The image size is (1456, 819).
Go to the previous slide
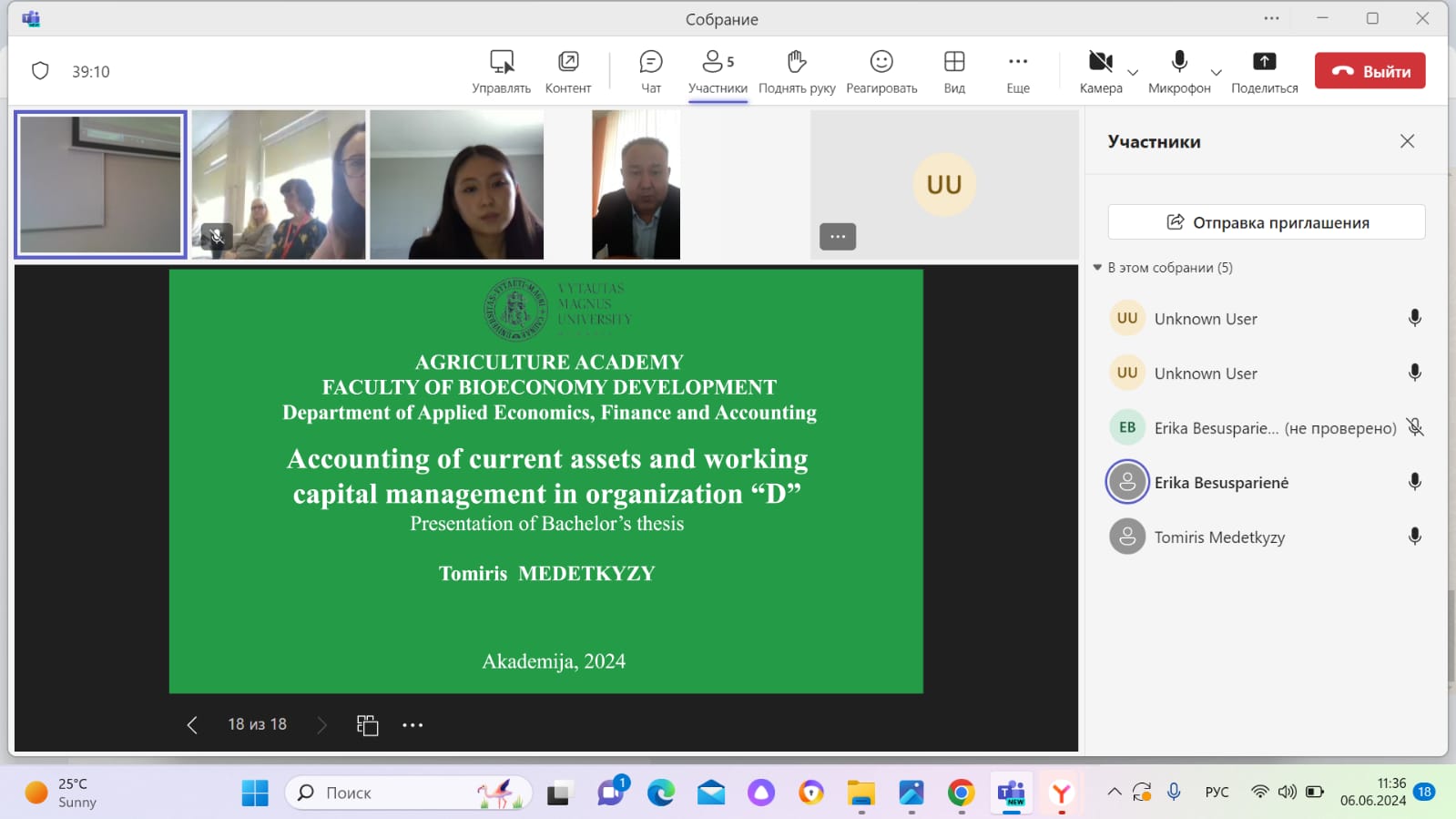coord(192,725)
